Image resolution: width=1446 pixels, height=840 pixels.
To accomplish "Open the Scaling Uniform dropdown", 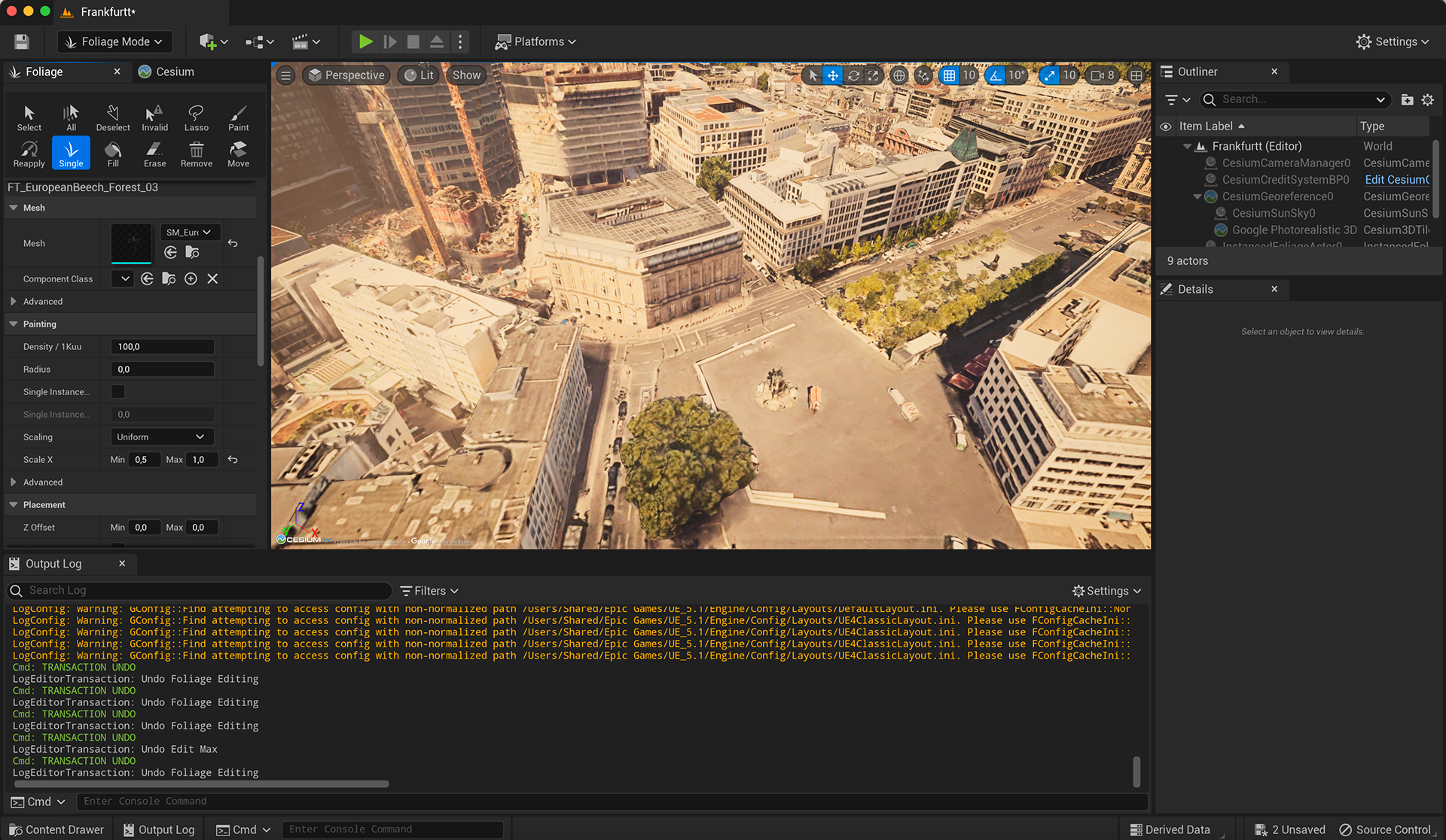I will 162,437.
